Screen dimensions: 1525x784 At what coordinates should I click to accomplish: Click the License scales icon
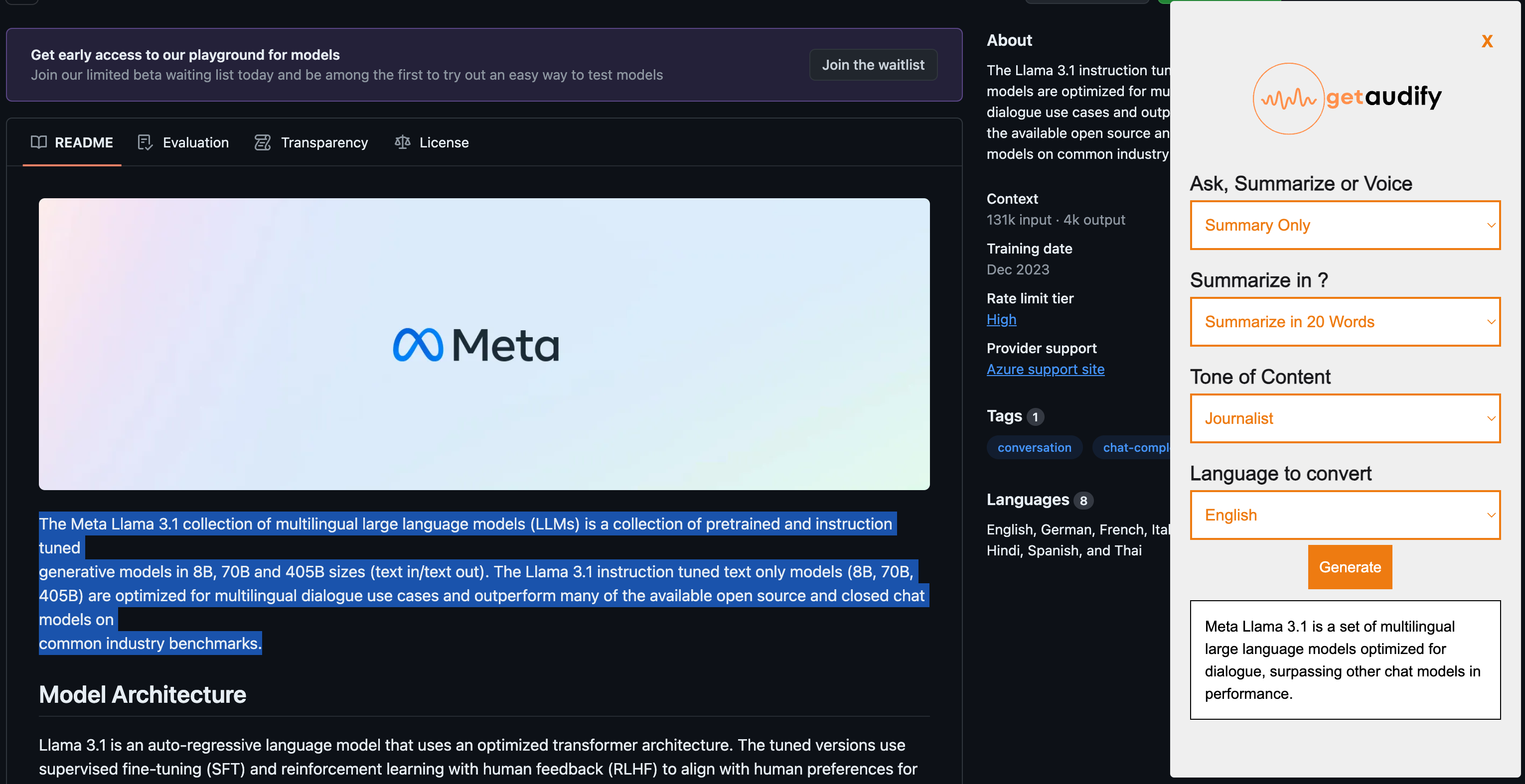pos(403,142)
